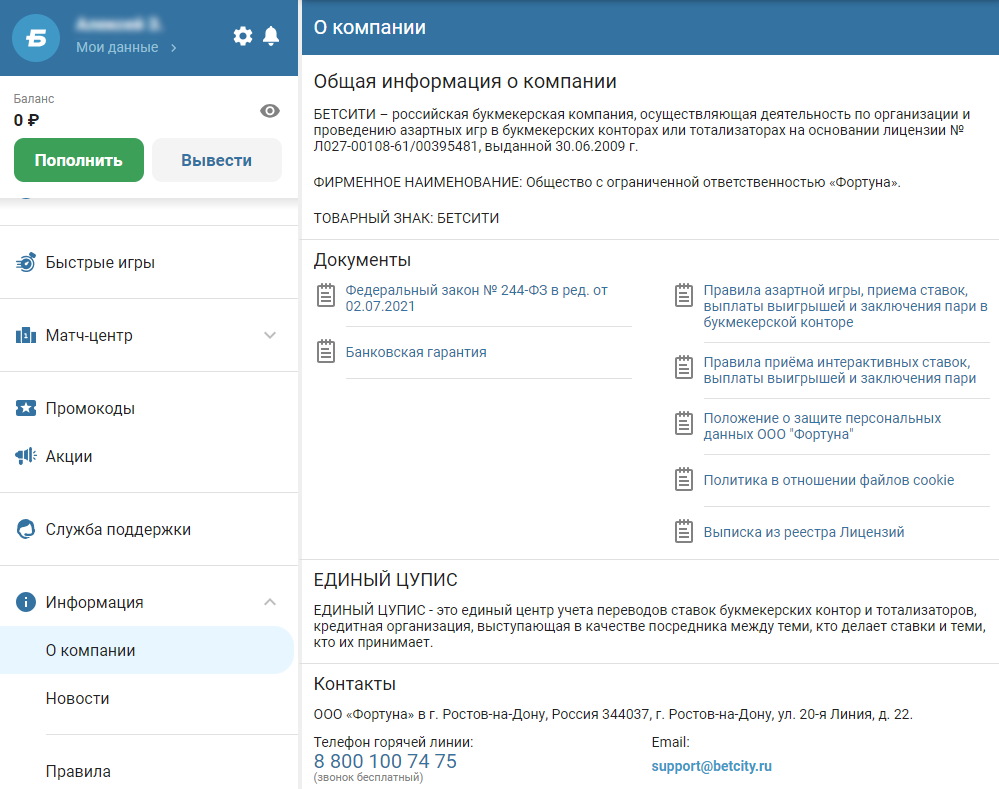This screenshot has width=999, height=789.
Task: Click ТОВАРНЫЙ ЗНАК: БЕТСИТИ text
Action: pos(406,218)
